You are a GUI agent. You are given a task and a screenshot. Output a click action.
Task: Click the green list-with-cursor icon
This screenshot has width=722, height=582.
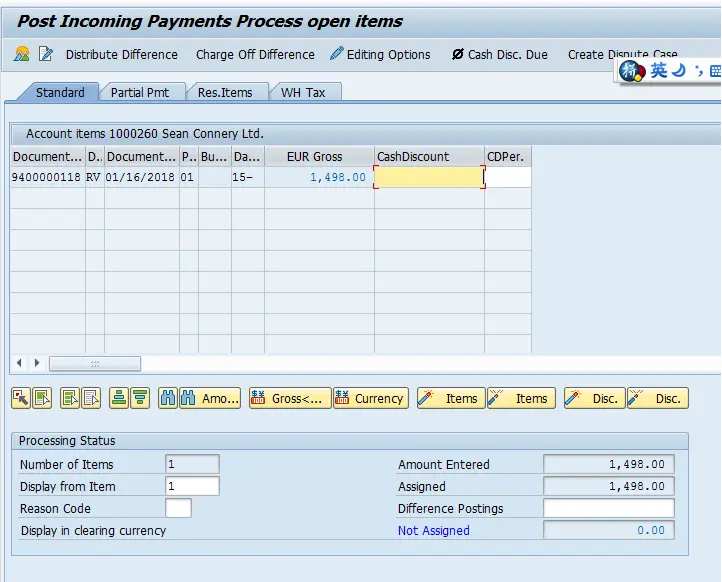pyautogui.click(x=70, y=398)
